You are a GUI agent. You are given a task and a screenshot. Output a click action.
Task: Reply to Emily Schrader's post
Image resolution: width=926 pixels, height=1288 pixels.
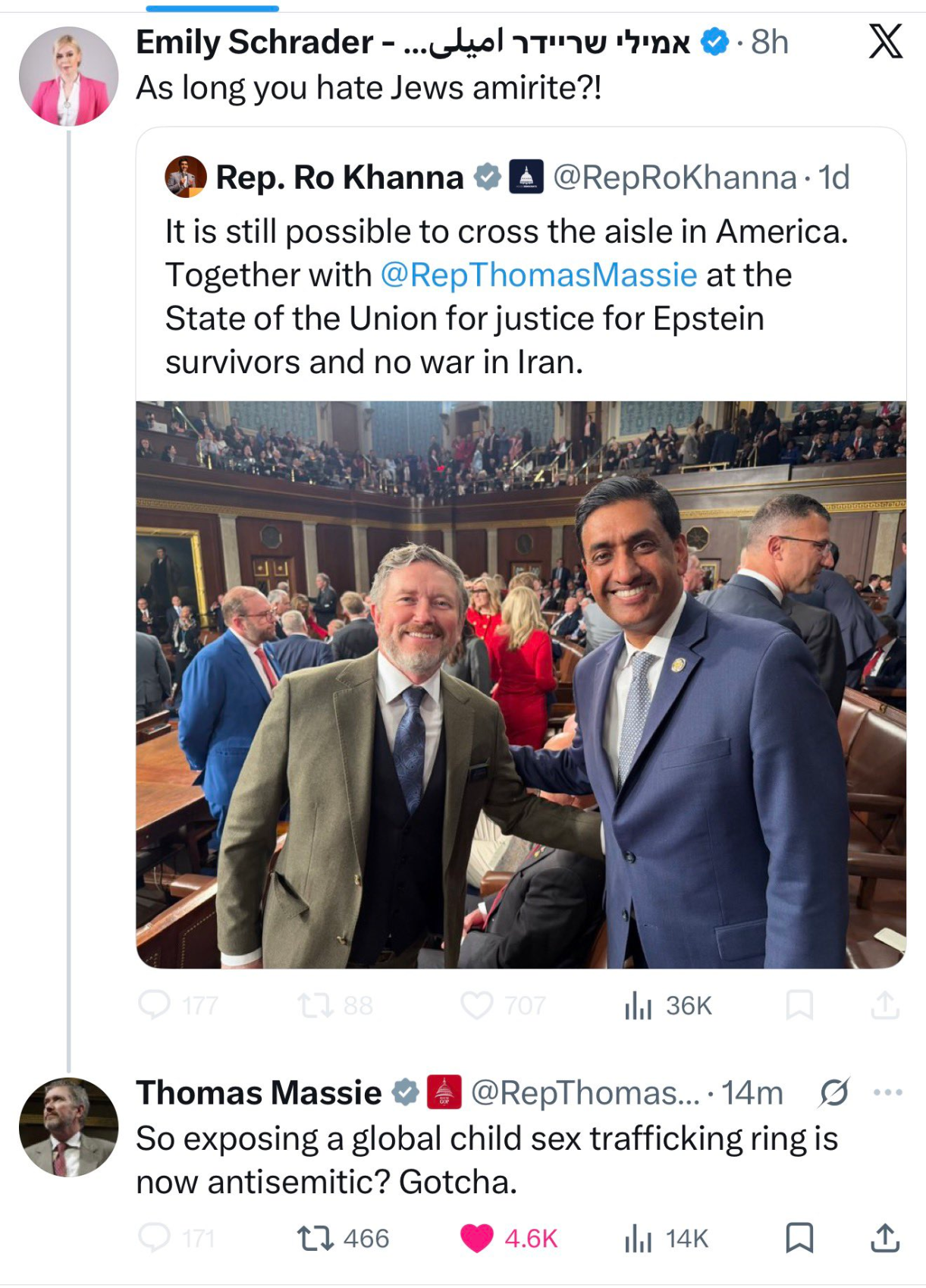coord(155,1005)
